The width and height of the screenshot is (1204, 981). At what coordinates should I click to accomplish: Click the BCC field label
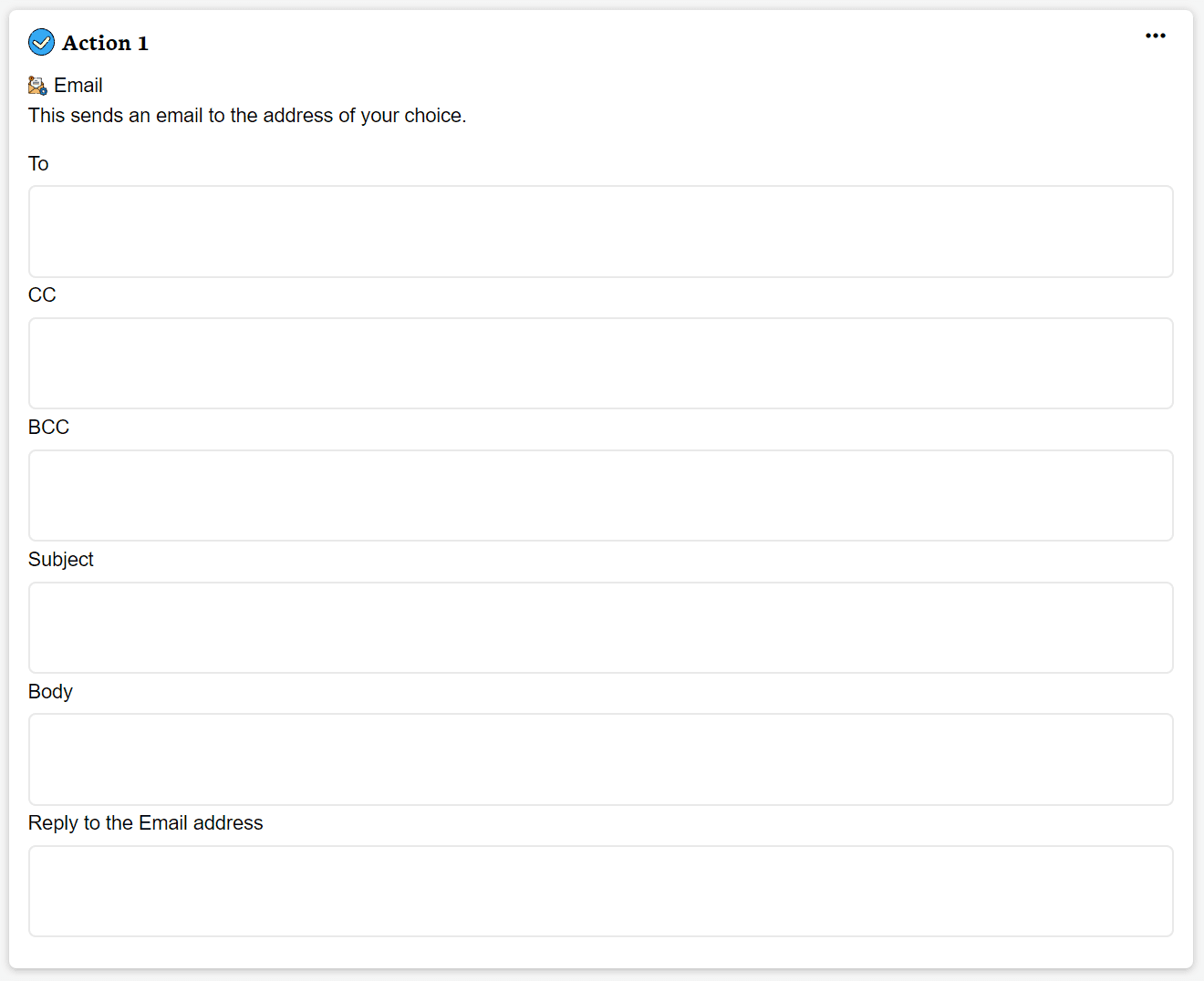48,428
